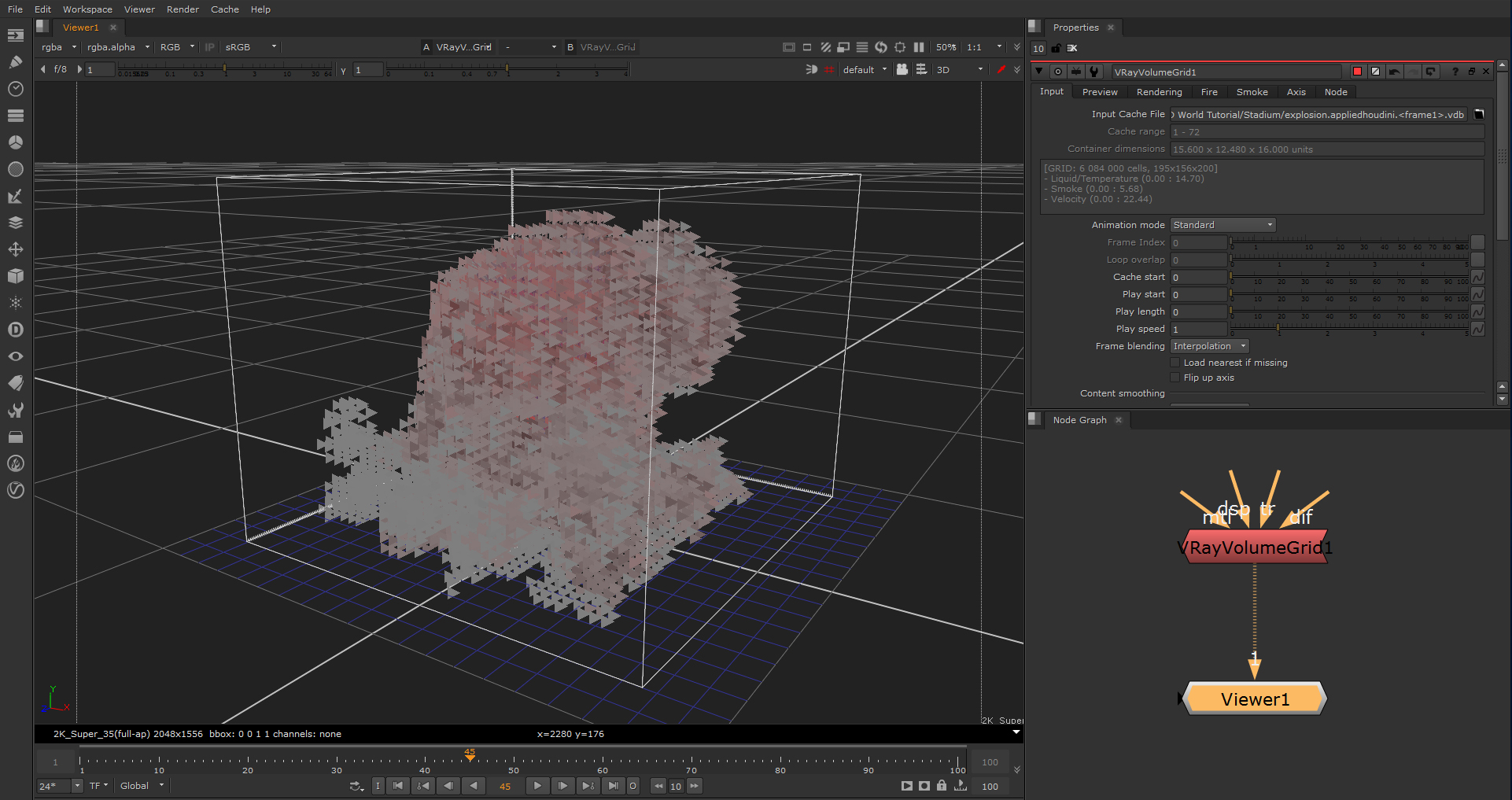This screenshot has height=800, width=1512.
Task: Toggle the 3D headlamp icon
Action: pos(812,70)
